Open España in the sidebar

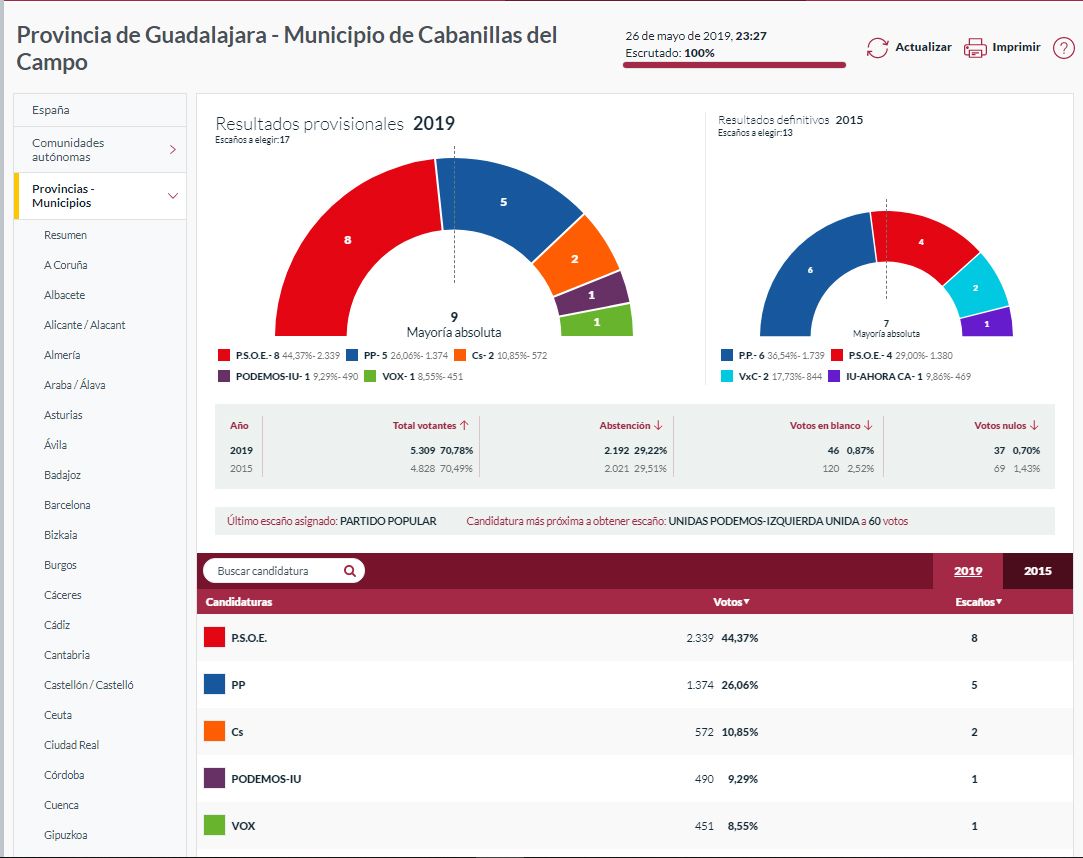point(50,110)
